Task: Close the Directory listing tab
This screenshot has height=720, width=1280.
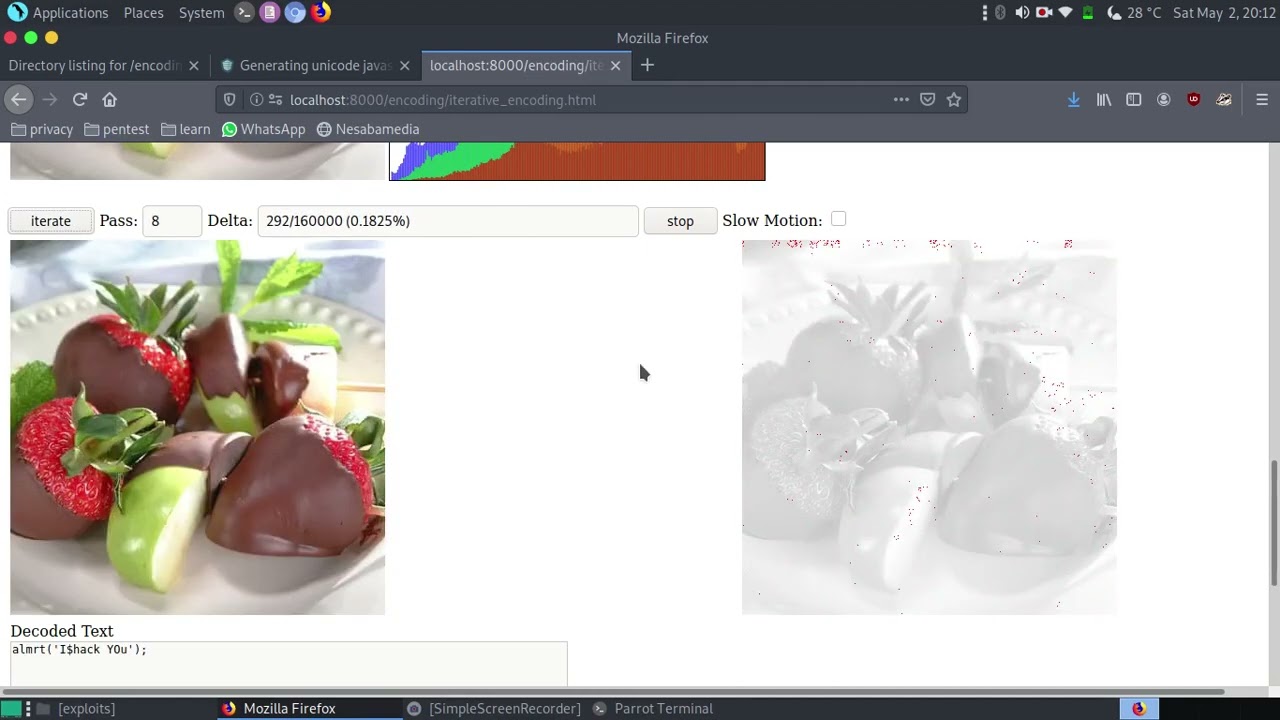Action: 194,65
